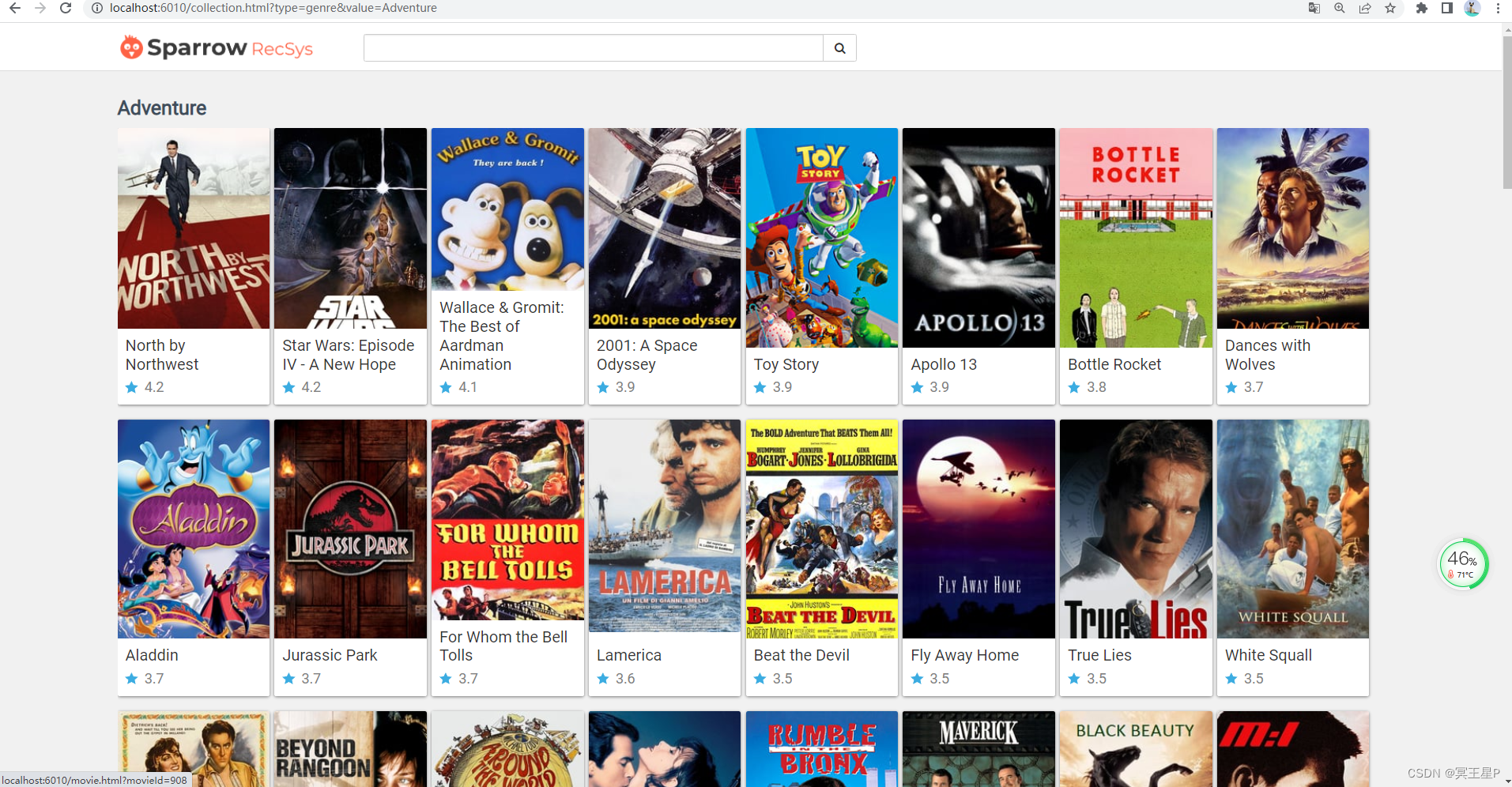Open the browser three-dot menu
Image resolution: width=1512 pixels, height=787 pixels.
[x=1498, y=8]
